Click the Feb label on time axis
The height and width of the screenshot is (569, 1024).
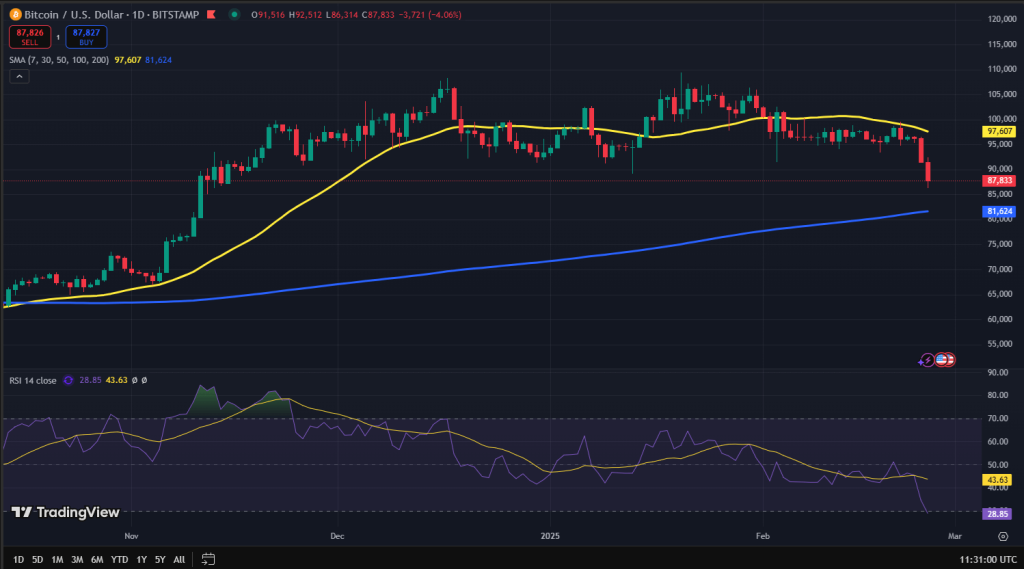tap(763, 536)
